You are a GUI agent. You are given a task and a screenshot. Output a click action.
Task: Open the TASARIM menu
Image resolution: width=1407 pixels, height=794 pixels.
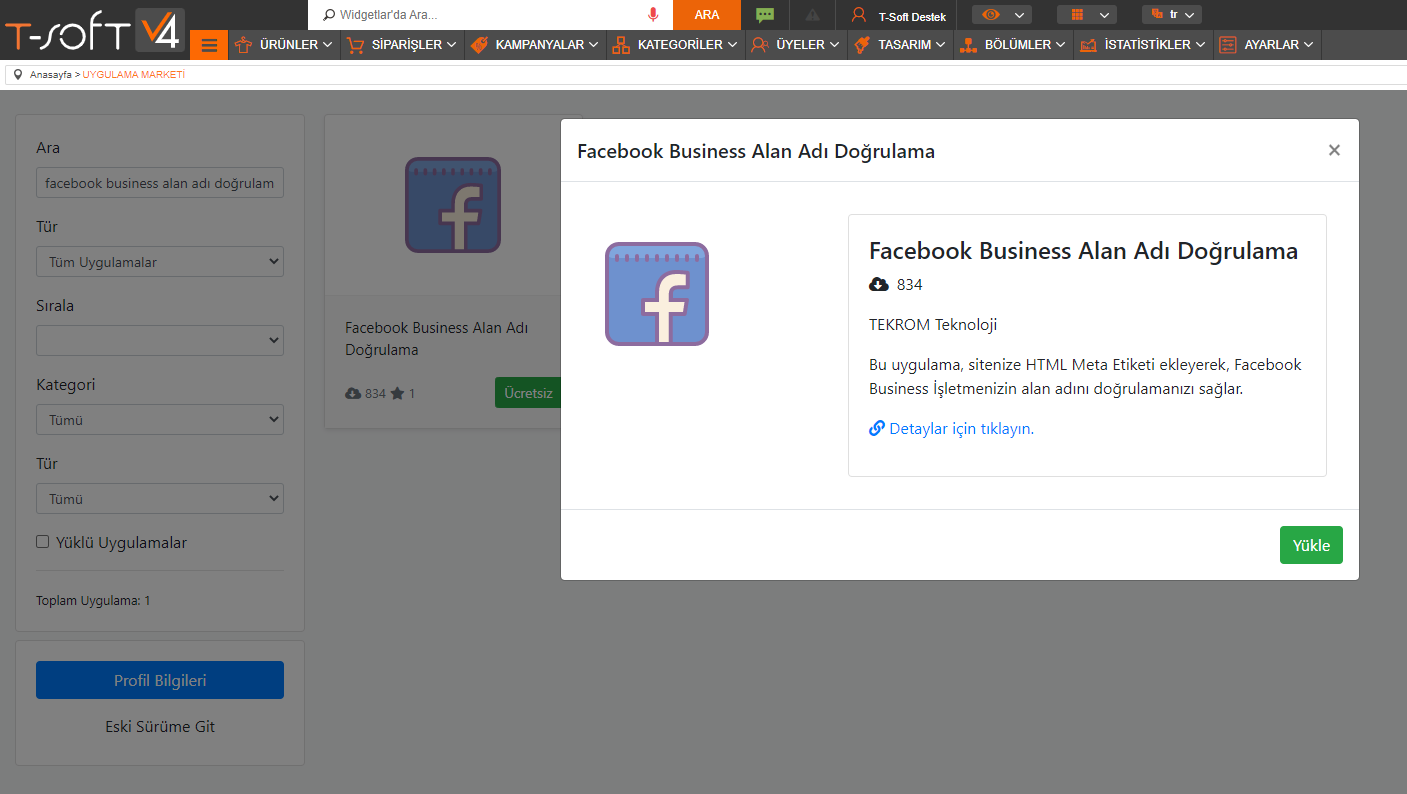point(900,45)
